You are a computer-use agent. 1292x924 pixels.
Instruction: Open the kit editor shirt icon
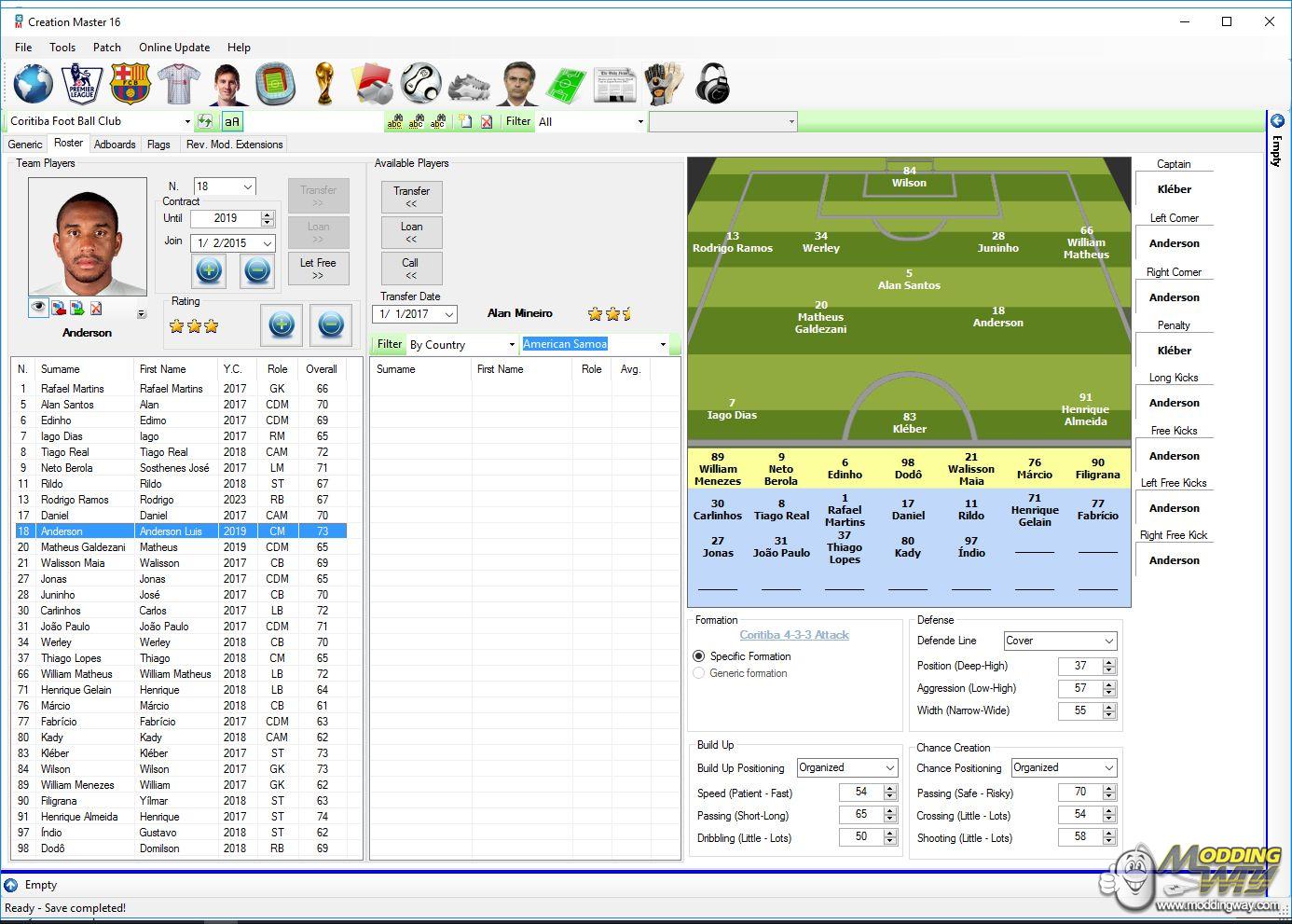(x=178, y=83)
